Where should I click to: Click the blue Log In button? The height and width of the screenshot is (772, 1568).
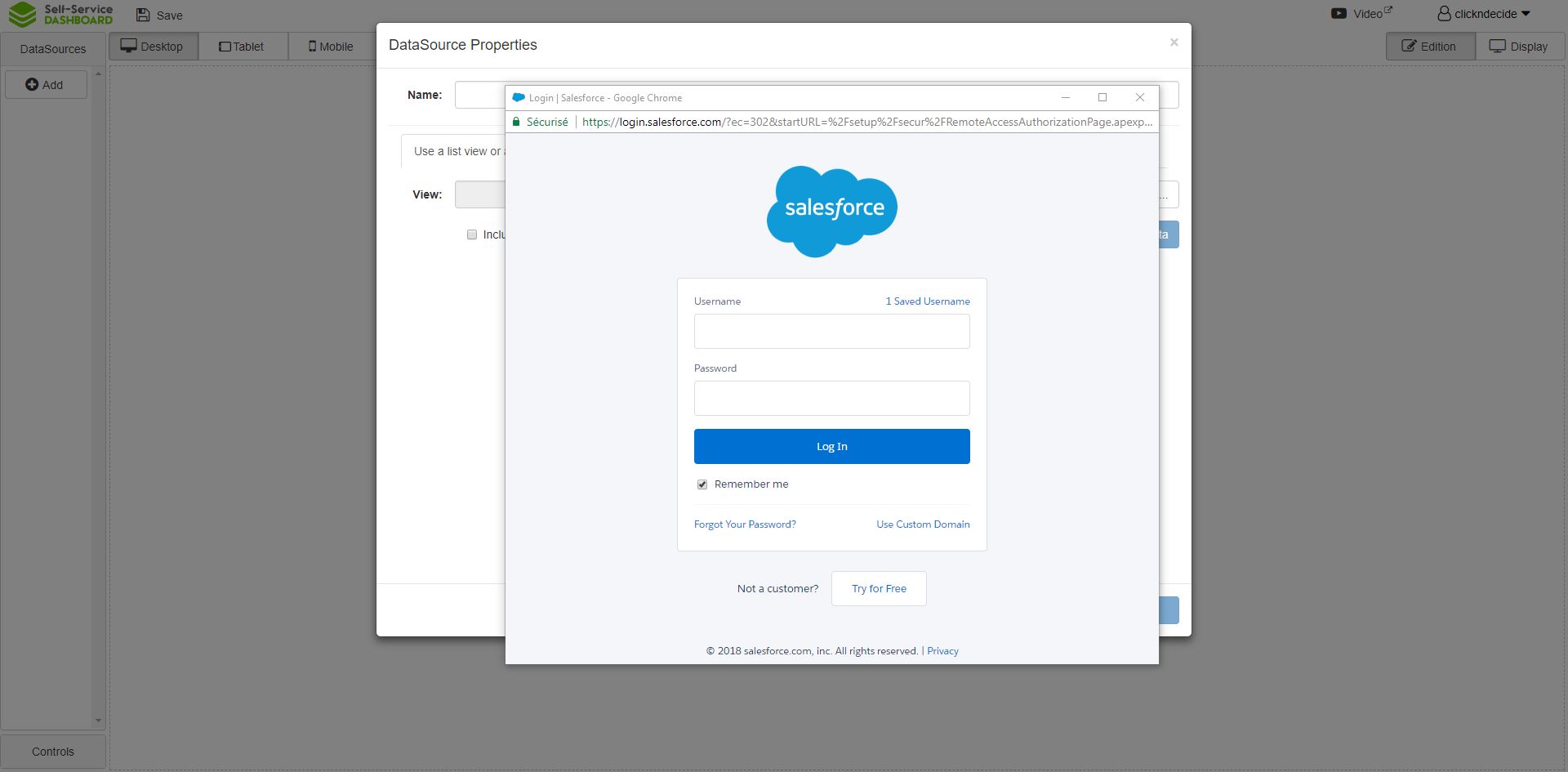(832, 447)
